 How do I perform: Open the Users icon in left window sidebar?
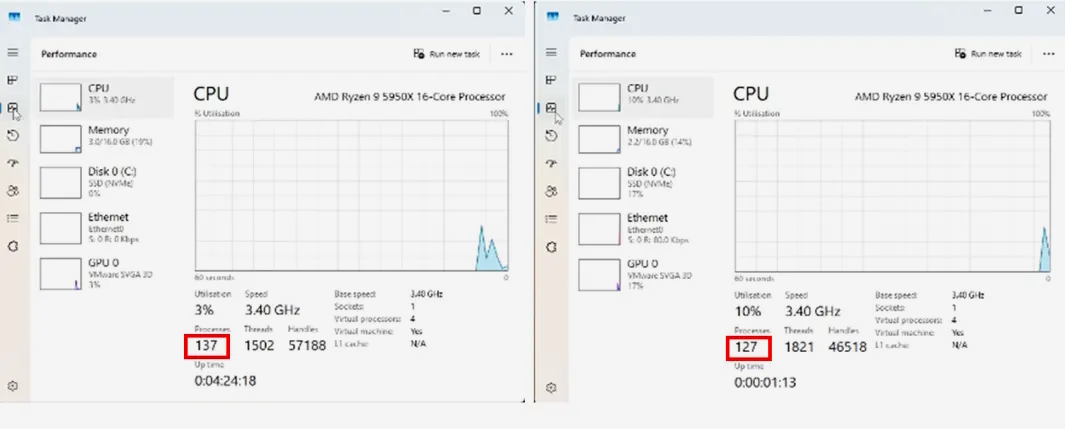click(x=13, y=190)
